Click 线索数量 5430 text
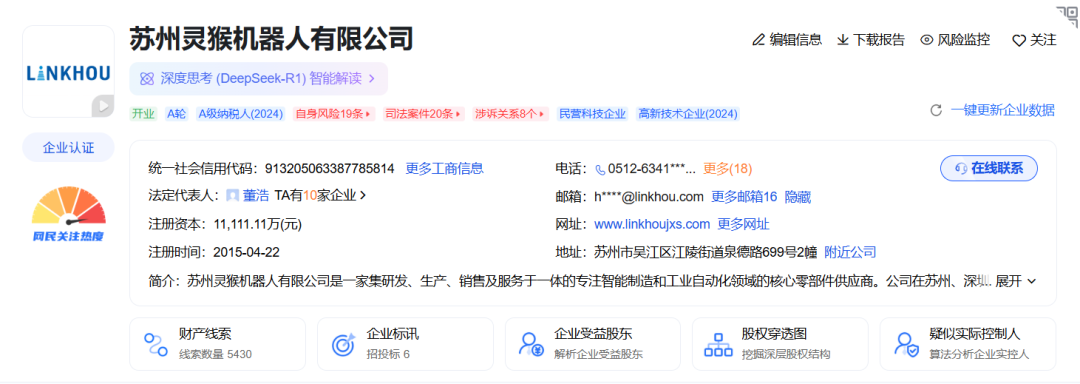The image size is (1080, 384). 216,354
